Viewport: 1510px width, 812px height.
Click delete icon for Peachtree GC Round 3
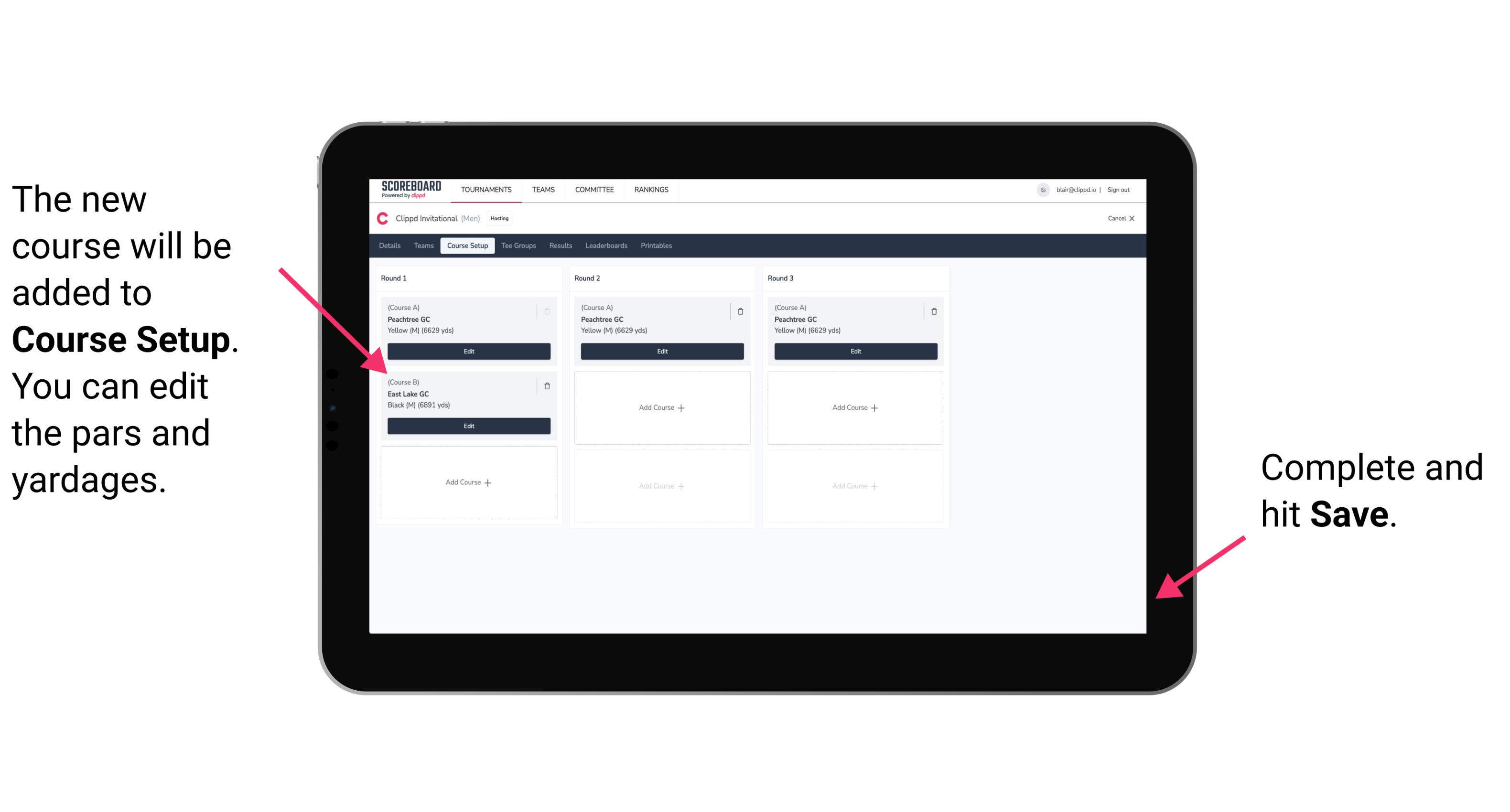932,309
